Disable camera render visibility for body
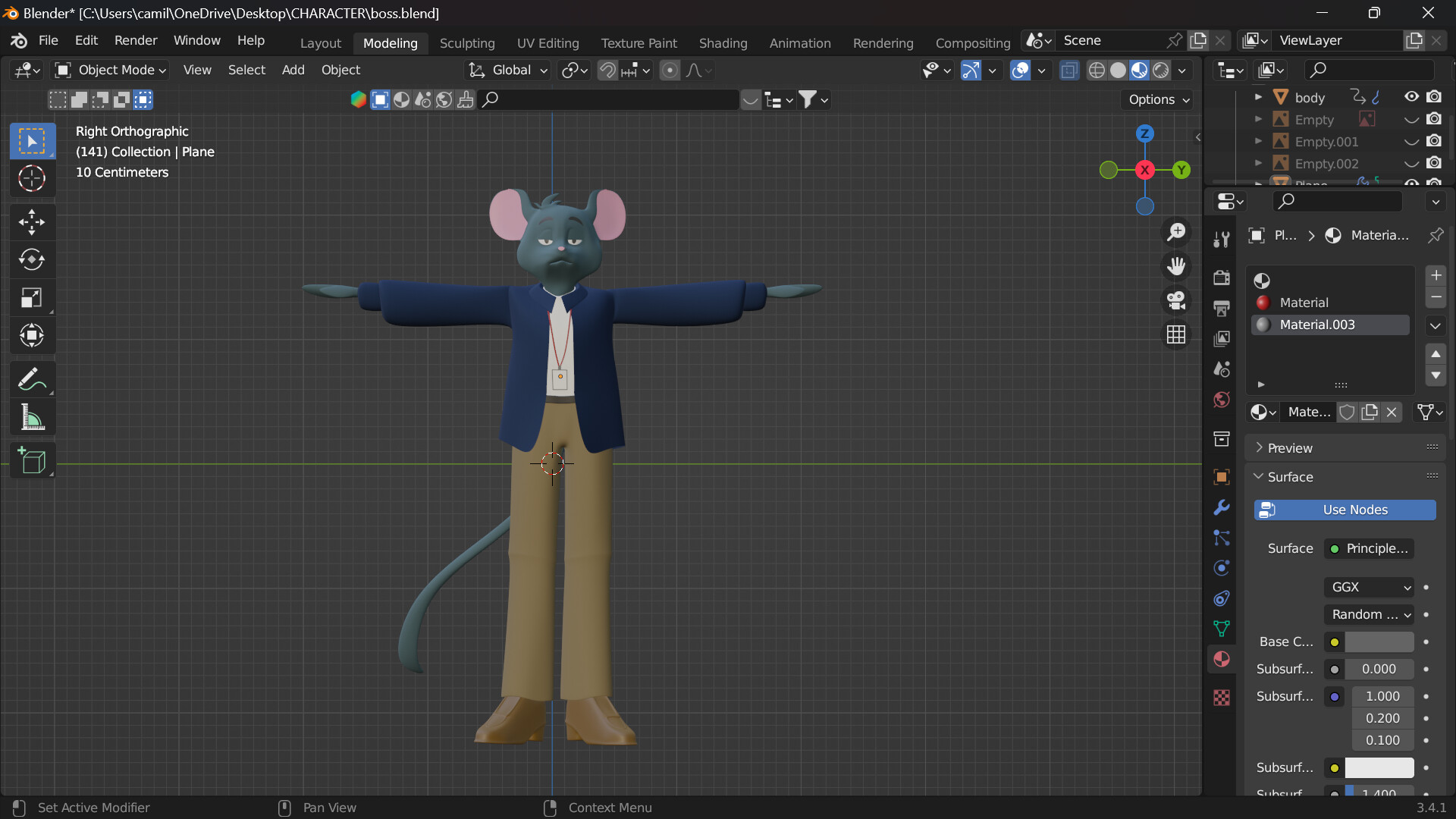The width and height of the screenshot is (1456, 819). coord(1436,96)
